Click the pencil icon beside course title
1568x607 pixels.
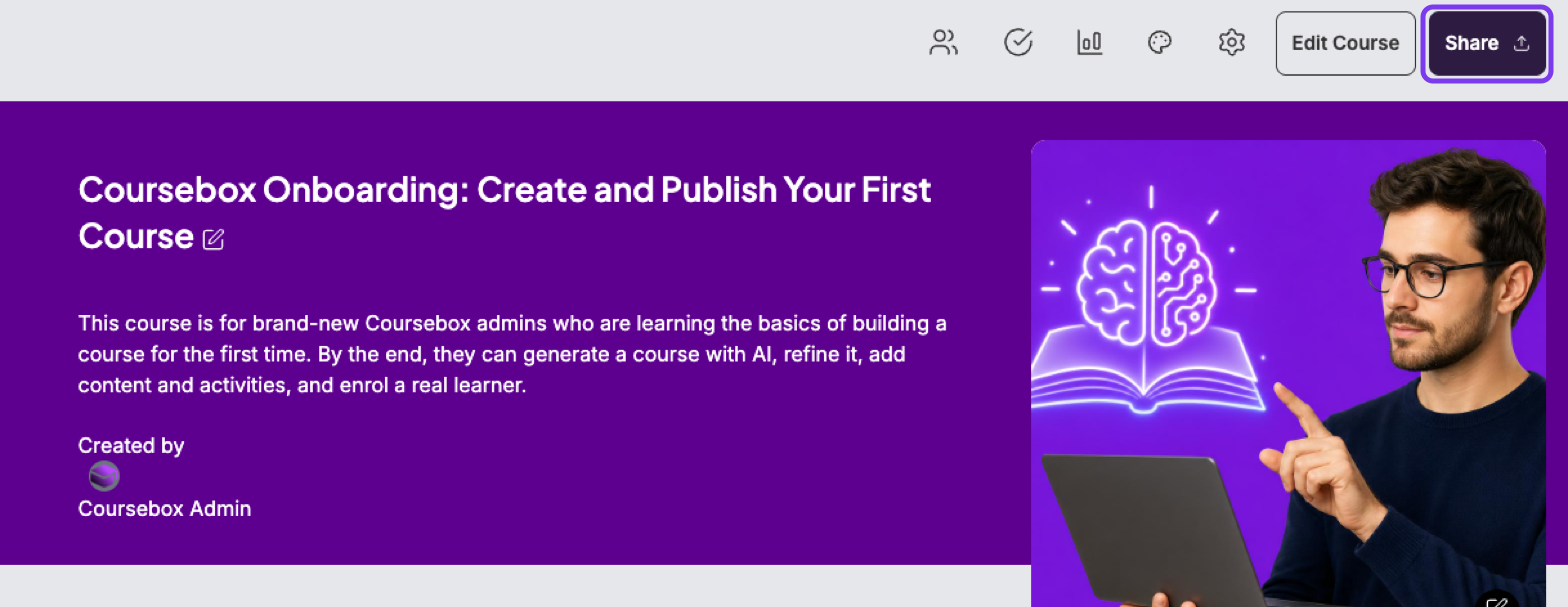click(214, 239)
